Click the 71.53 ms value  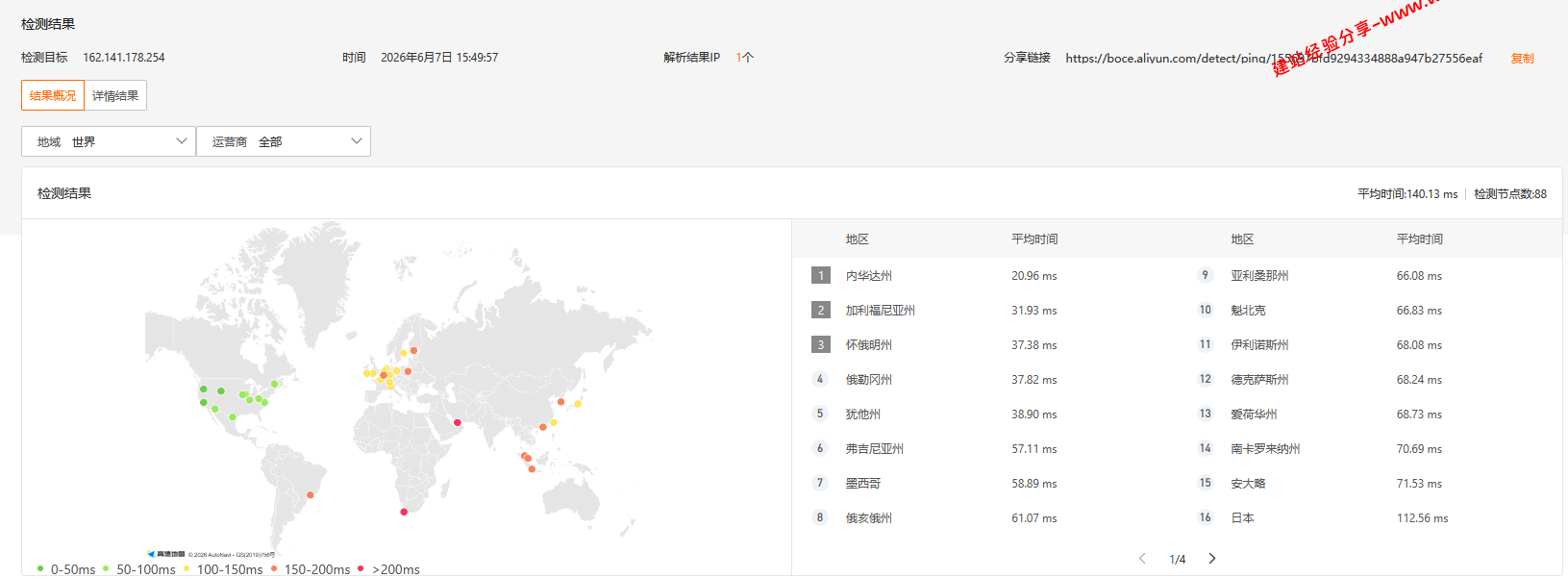pos(1419,483)
